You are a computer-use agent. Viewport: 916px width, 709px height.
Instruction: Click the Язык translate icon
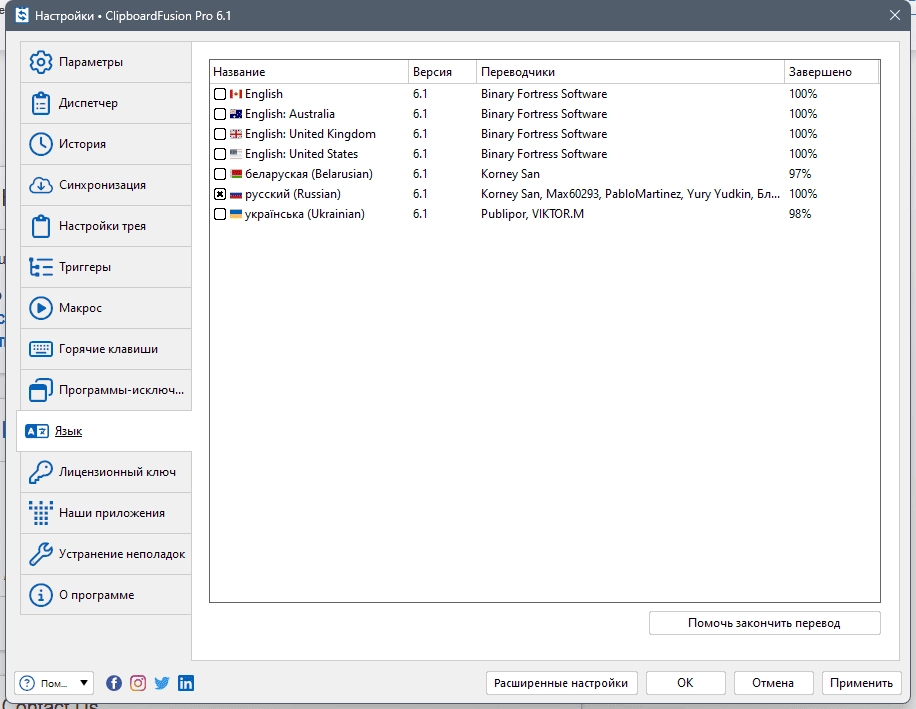(36, 431)
